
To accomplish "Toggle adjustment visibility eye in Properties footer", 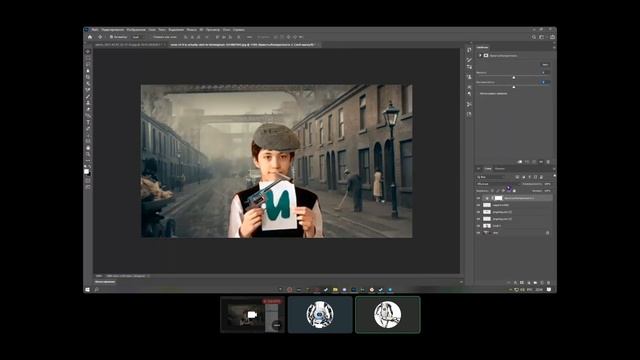I will [541, 162].
